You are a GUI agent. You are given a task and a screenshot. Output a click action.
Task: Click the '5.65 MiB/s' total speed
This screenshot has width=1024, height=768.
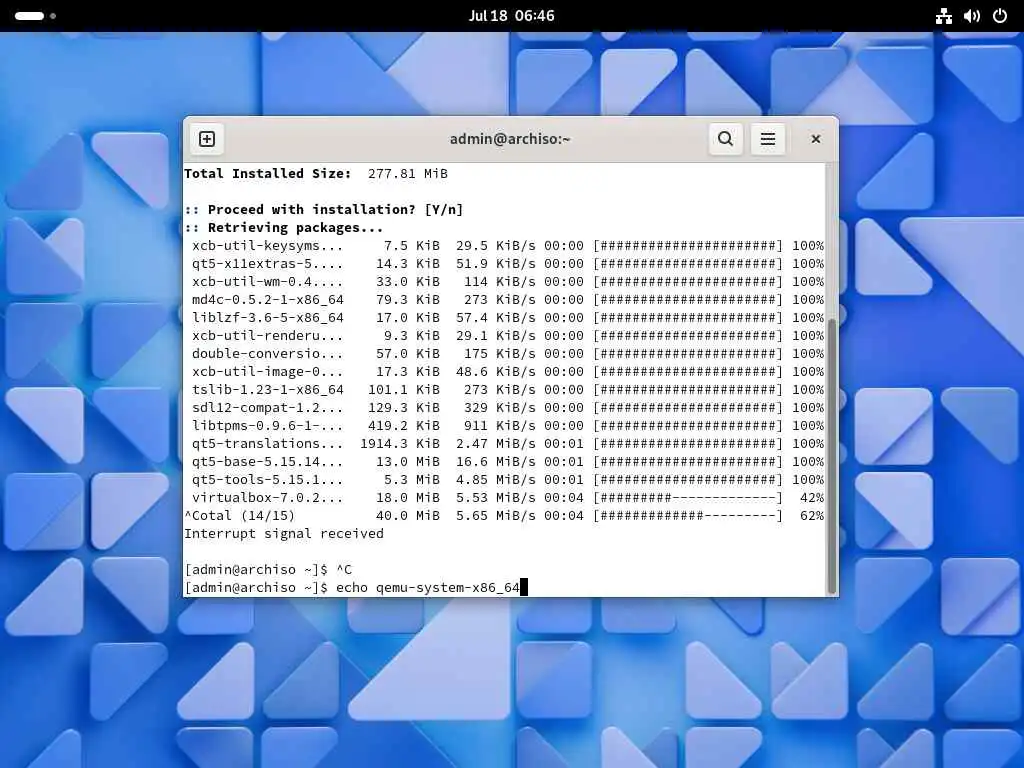pos(496,516)
